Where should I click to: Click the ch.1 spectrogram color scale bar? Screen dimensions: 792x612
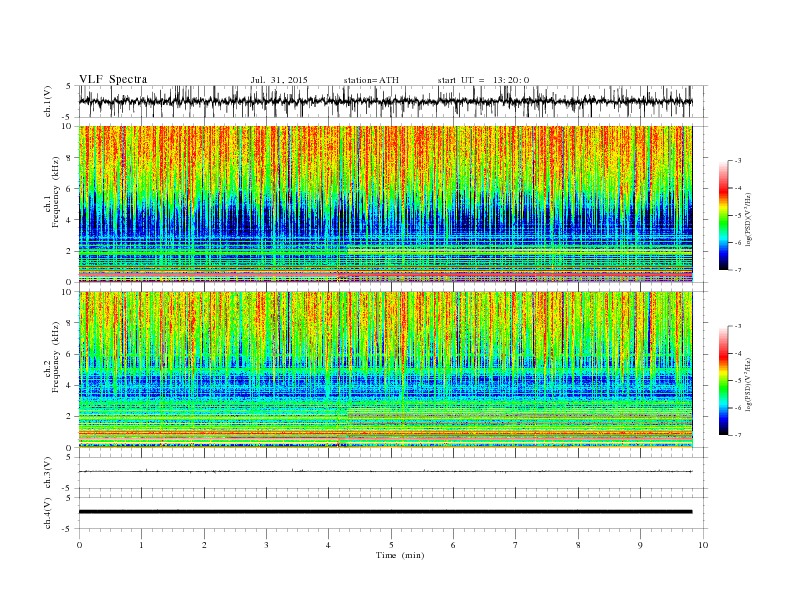coord(724,215)
